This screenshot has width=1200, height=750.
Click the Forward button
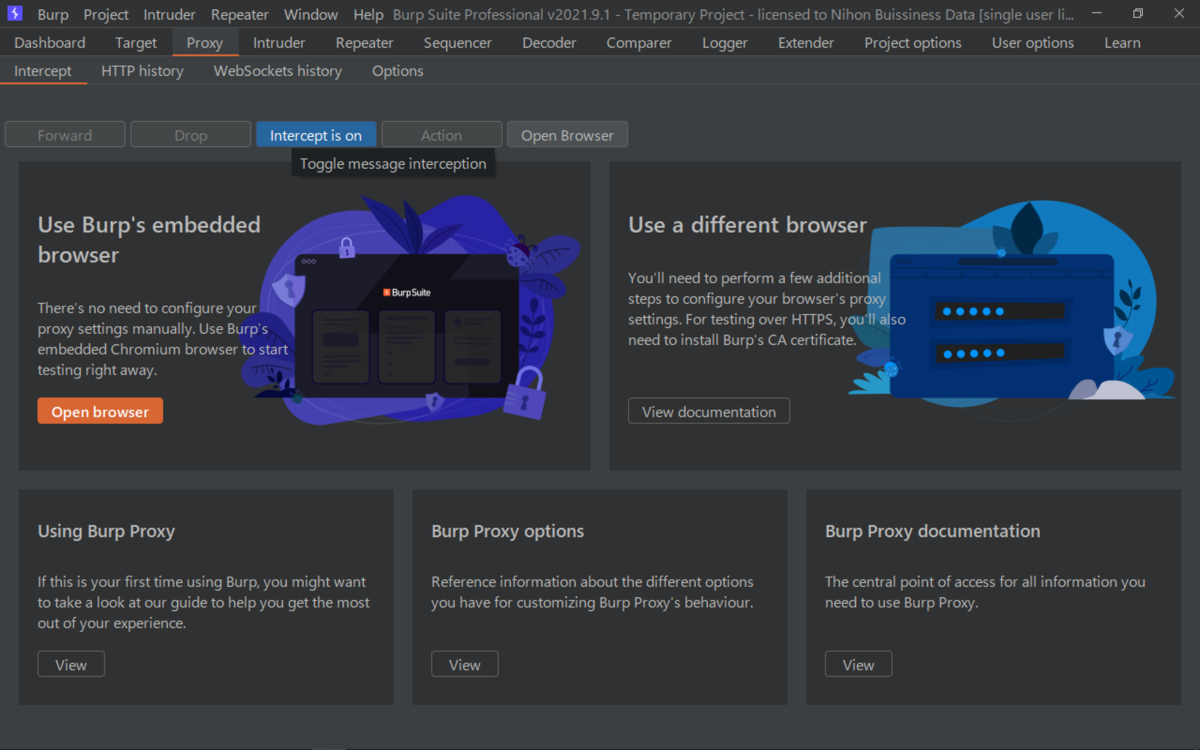point(65,135)
